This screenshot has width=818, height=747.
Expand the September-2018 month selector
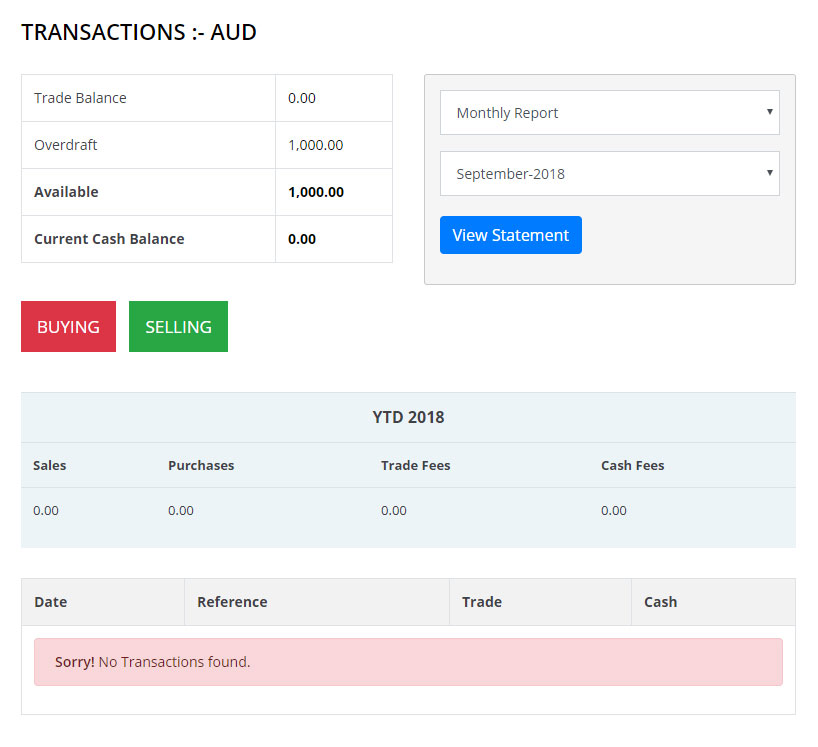(x=609, y=174)
